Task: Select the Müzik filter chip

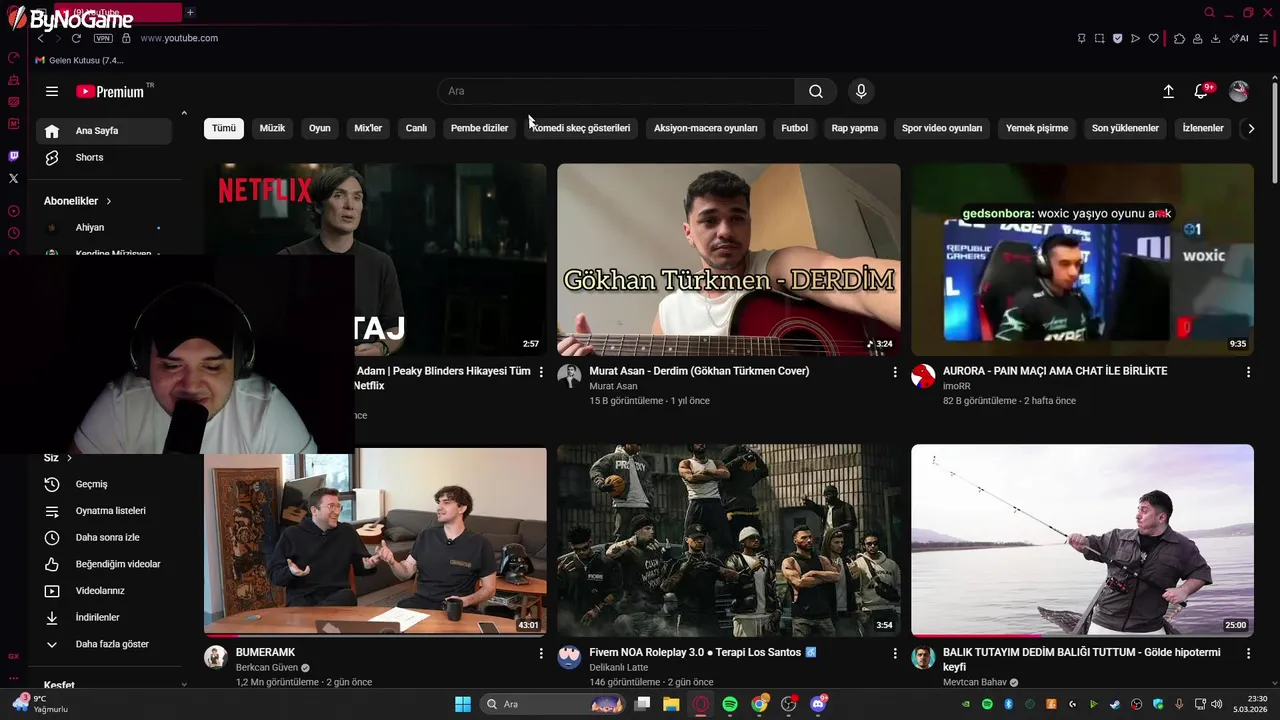Action: (x=272, y=128)
